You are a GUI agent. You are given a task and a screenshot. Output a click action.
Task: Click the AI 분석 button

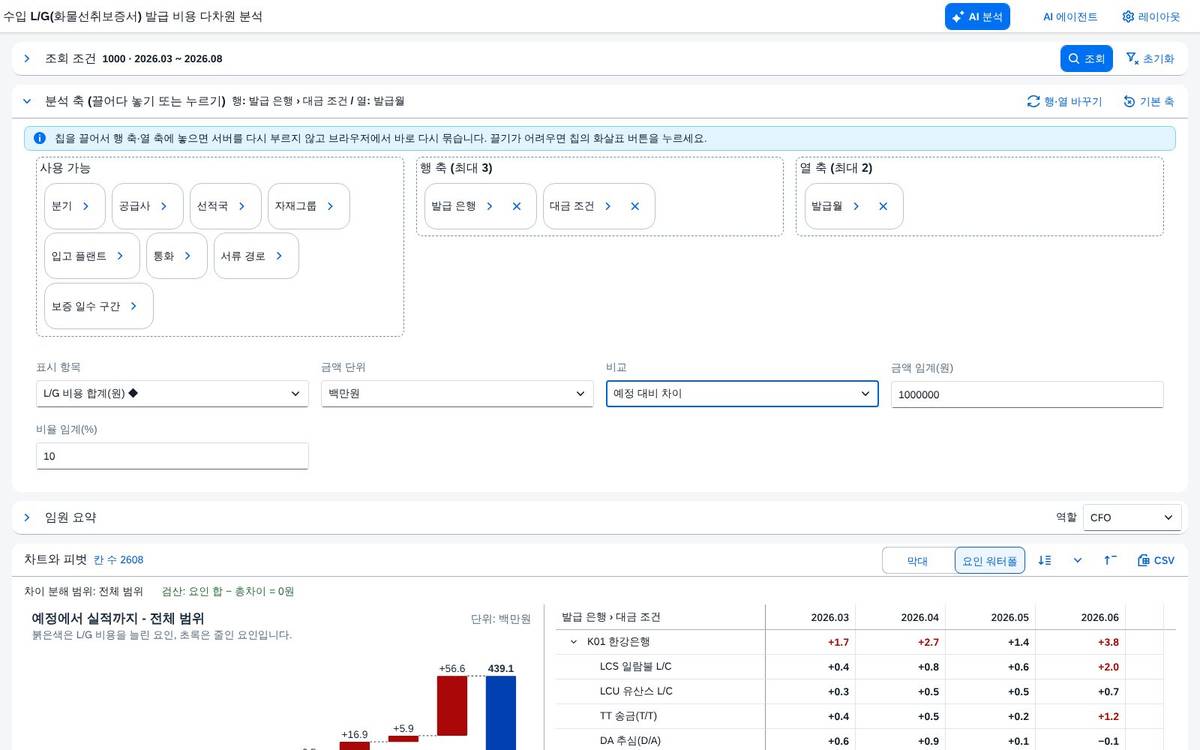point(977,16)
